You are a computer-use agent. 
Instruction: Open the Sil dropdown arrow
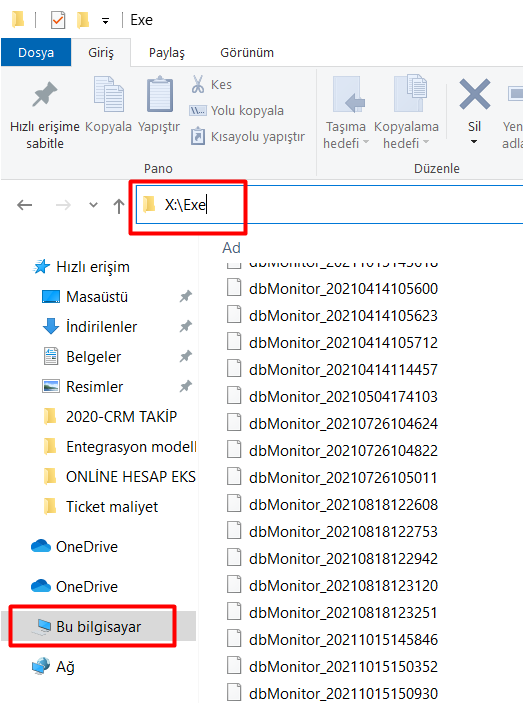(x=474, y=142)
